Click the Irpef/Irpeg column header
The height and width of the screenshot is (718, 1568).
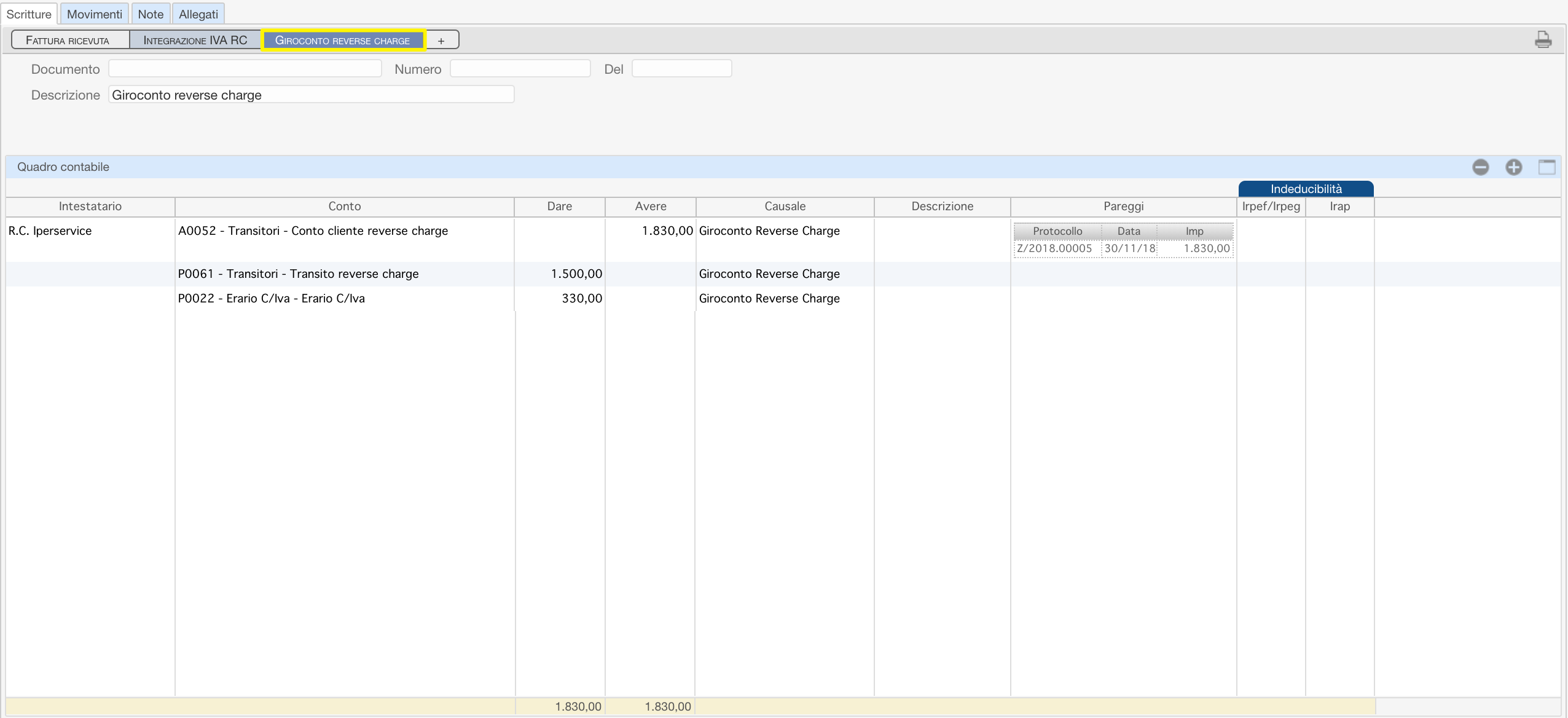[x=1271, y=207]
